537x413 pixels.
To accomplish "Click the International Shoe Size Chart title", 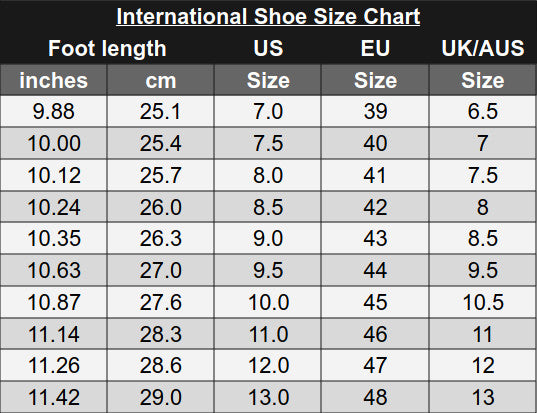I will click(268, 16).
